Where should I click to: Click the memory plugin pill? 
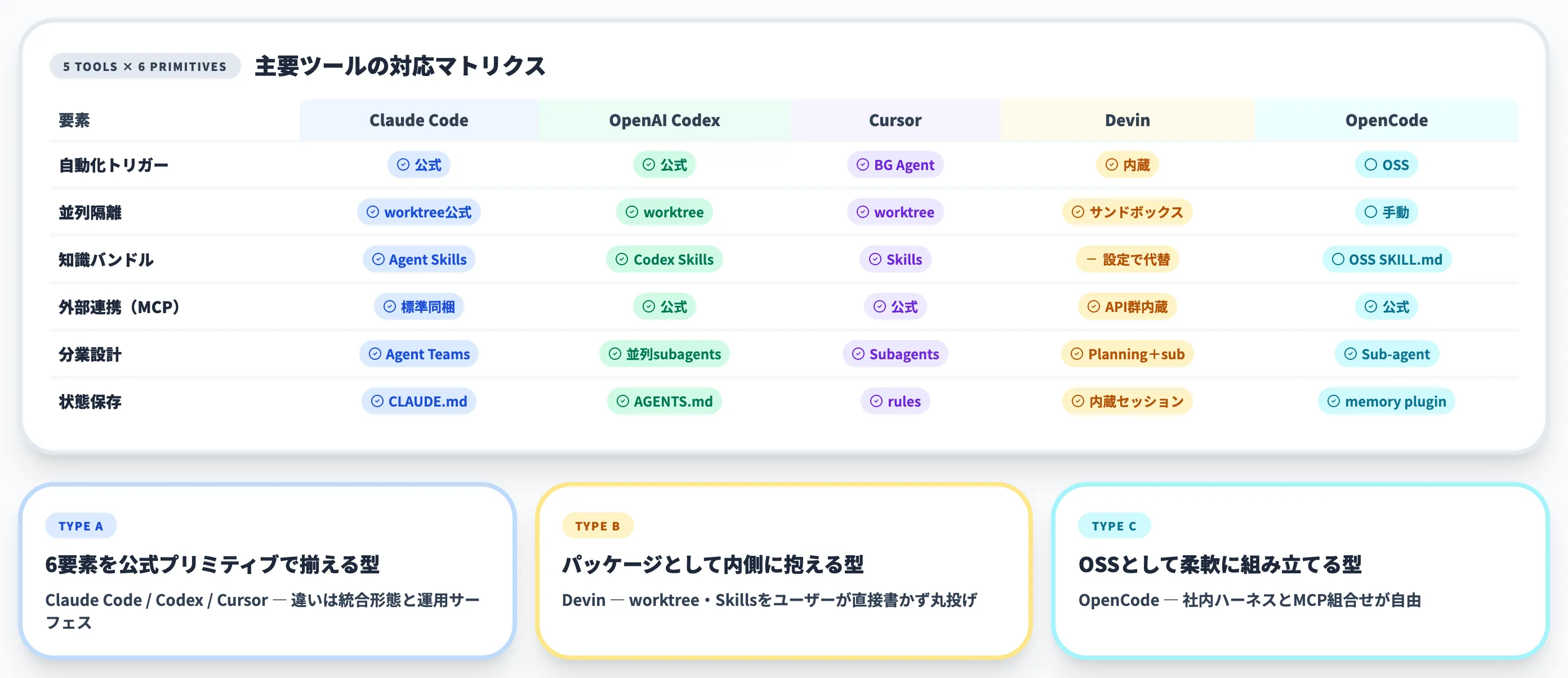[x=1386, y=402]
